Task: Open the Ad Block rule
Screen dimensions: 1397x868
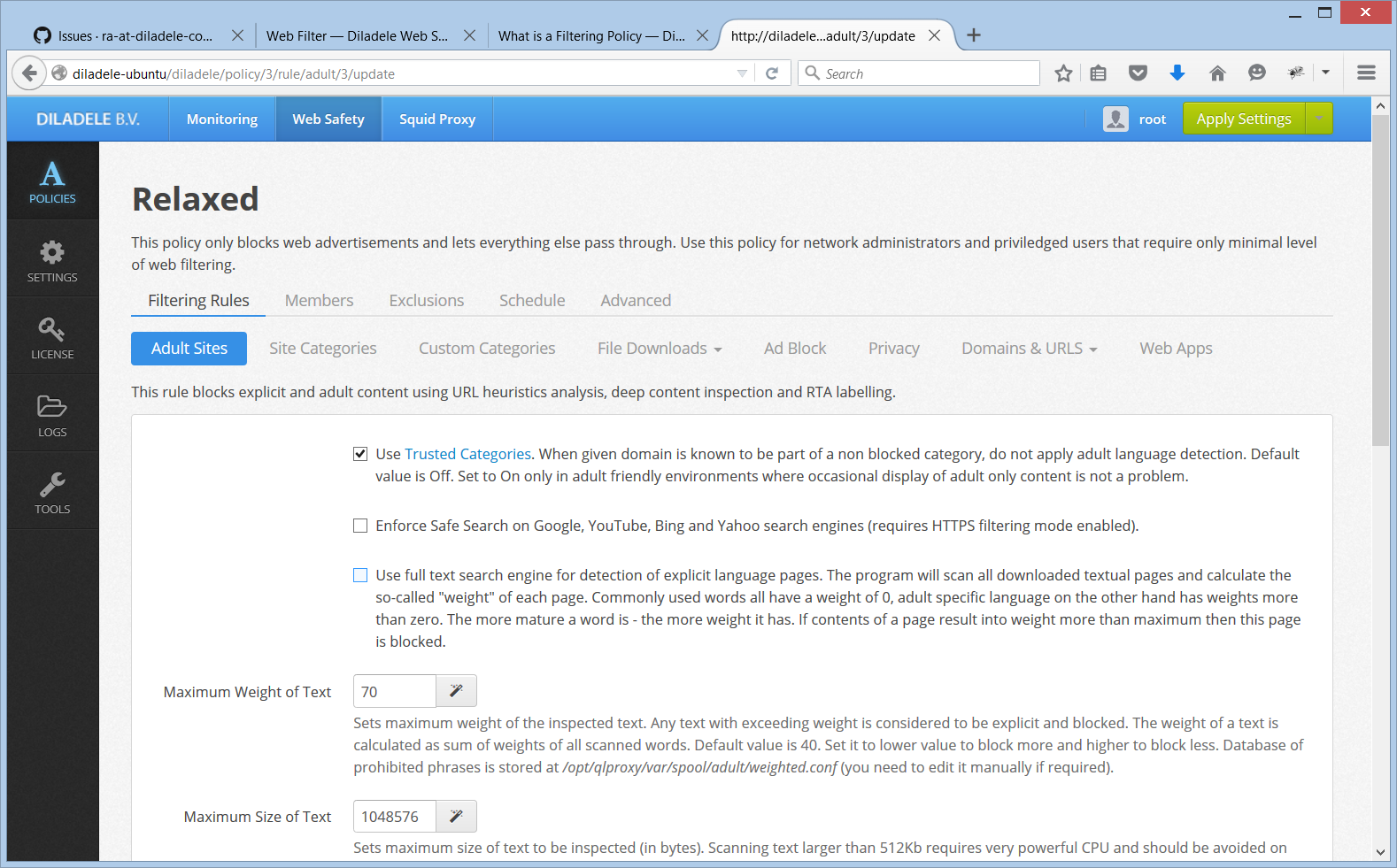Action: point(795,348)
